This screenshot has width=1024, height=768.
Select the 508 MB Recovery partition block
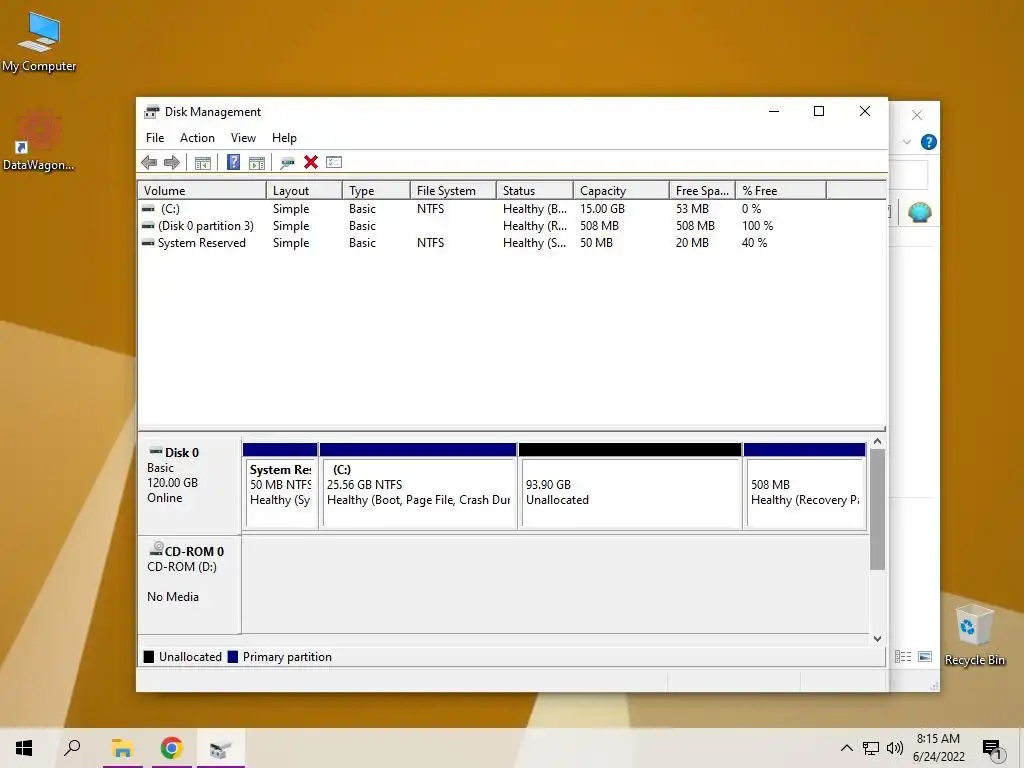pyautogui.click(x=805, y=485)
